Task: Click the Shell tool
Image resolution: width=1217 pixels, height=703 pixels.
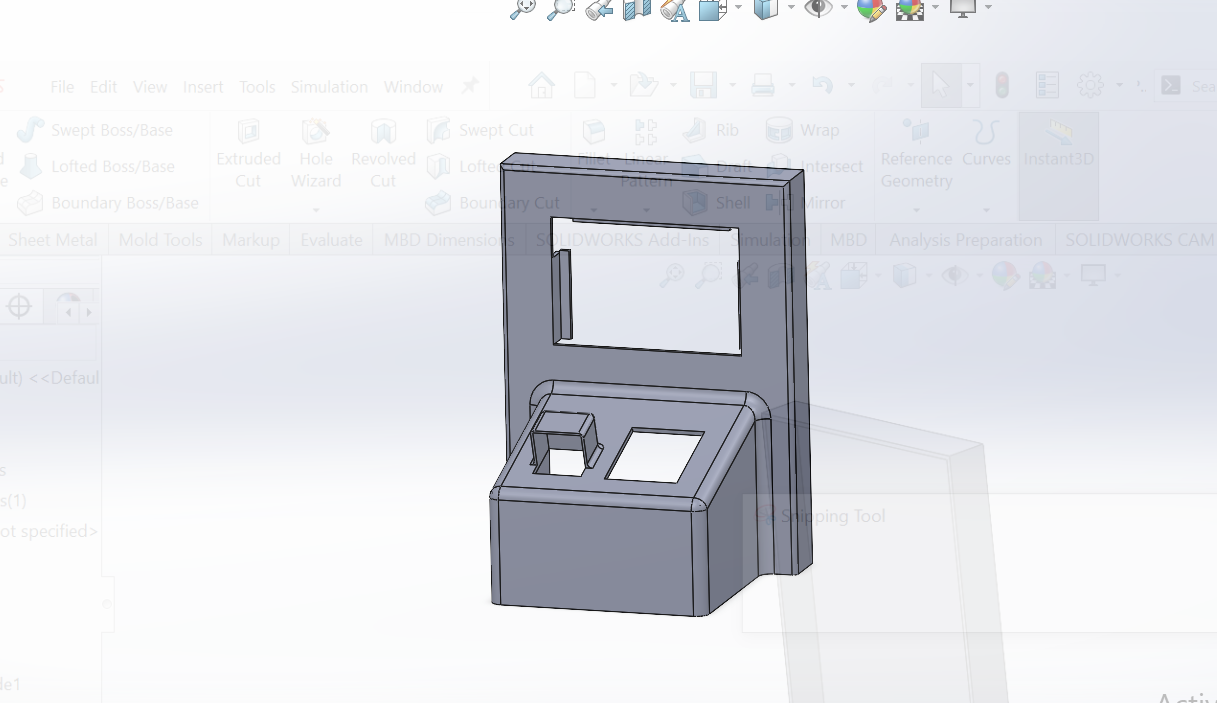Action: 716,203
